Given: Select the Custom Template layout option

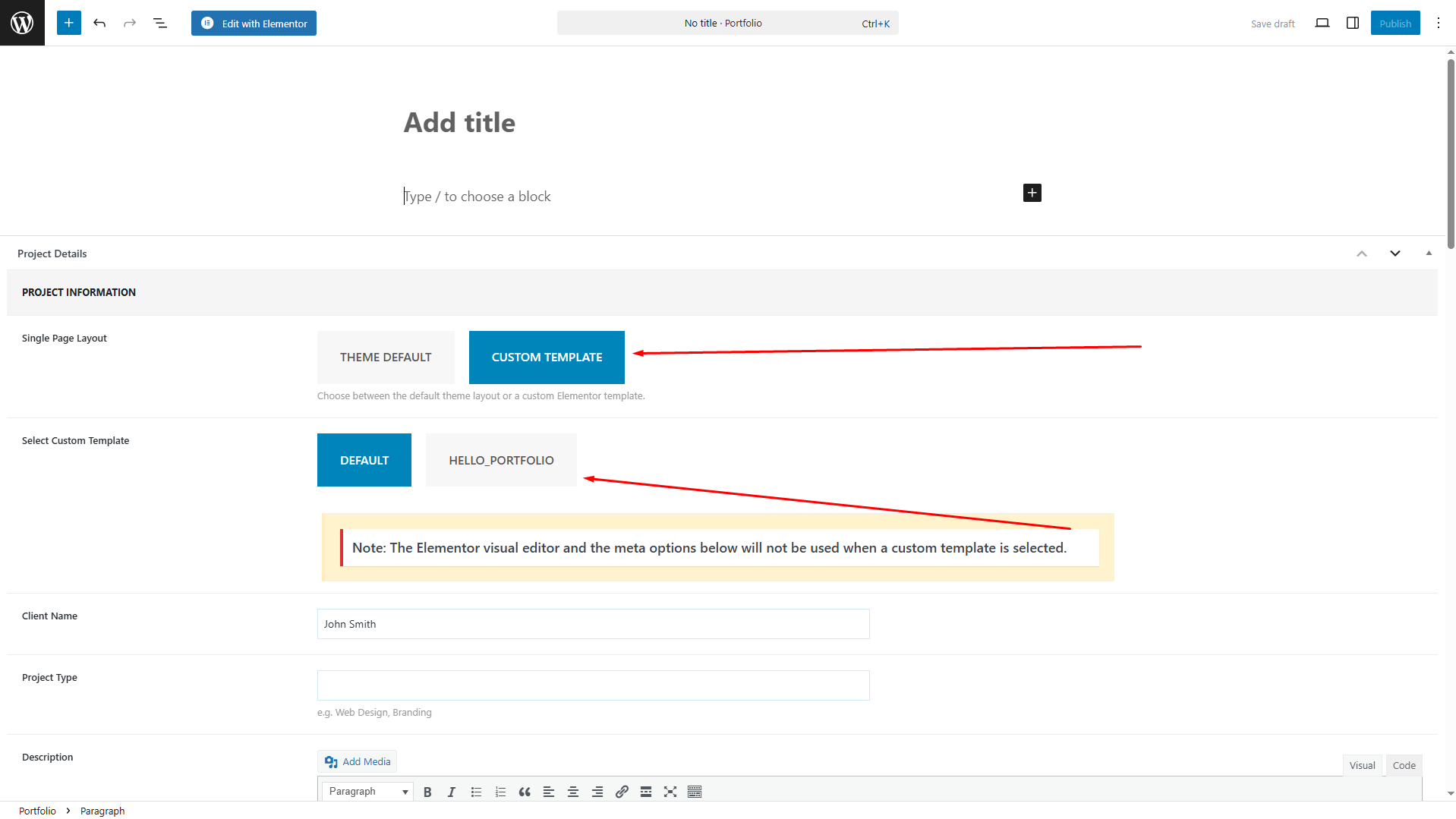Looking at the screenshot, I should point(547,358).
